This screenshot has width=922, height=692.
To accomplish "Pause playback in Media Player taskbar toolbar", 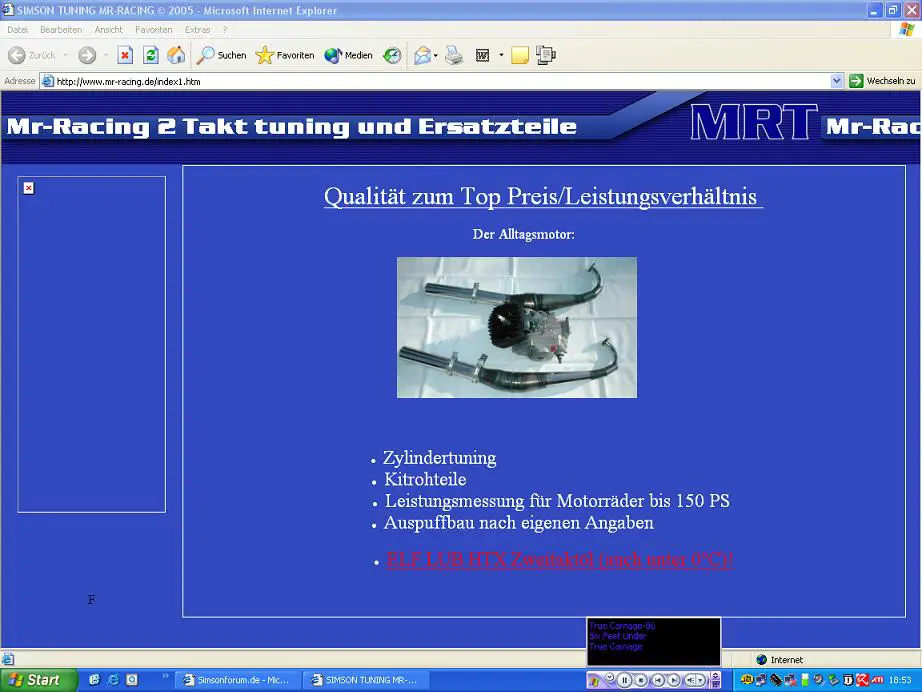I will (x=624, y=680).
